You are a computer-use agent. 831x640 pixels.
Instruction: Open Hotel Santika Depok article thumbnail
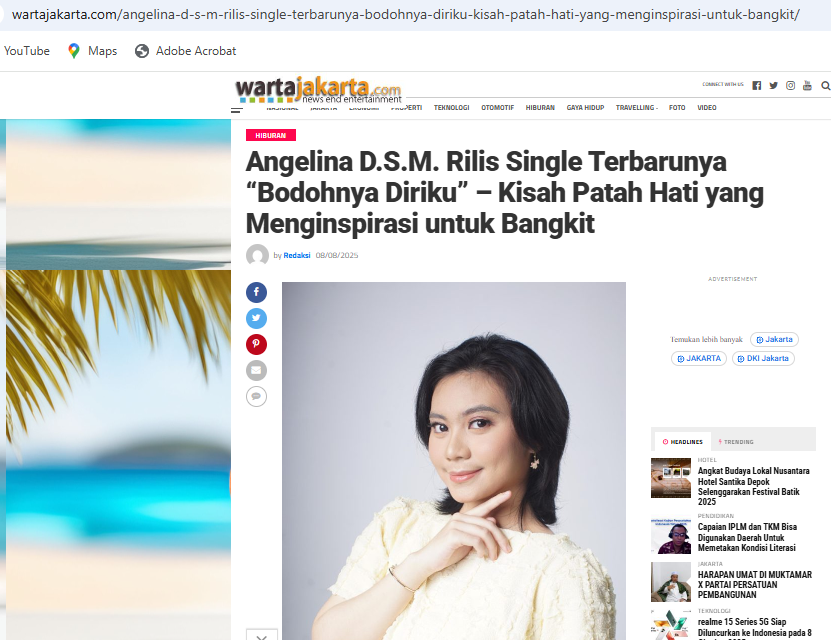(671, 478)
